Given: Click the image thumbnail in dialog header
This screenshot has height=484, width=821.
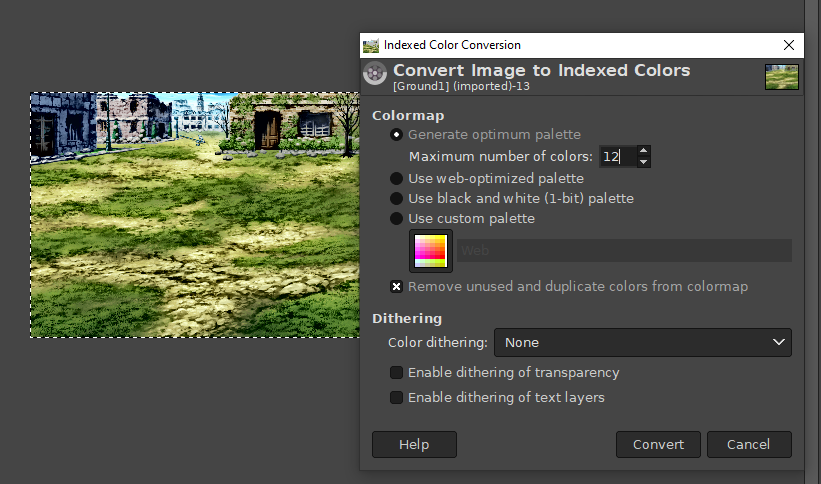Looking at the screenshot, I should [781, 77].
